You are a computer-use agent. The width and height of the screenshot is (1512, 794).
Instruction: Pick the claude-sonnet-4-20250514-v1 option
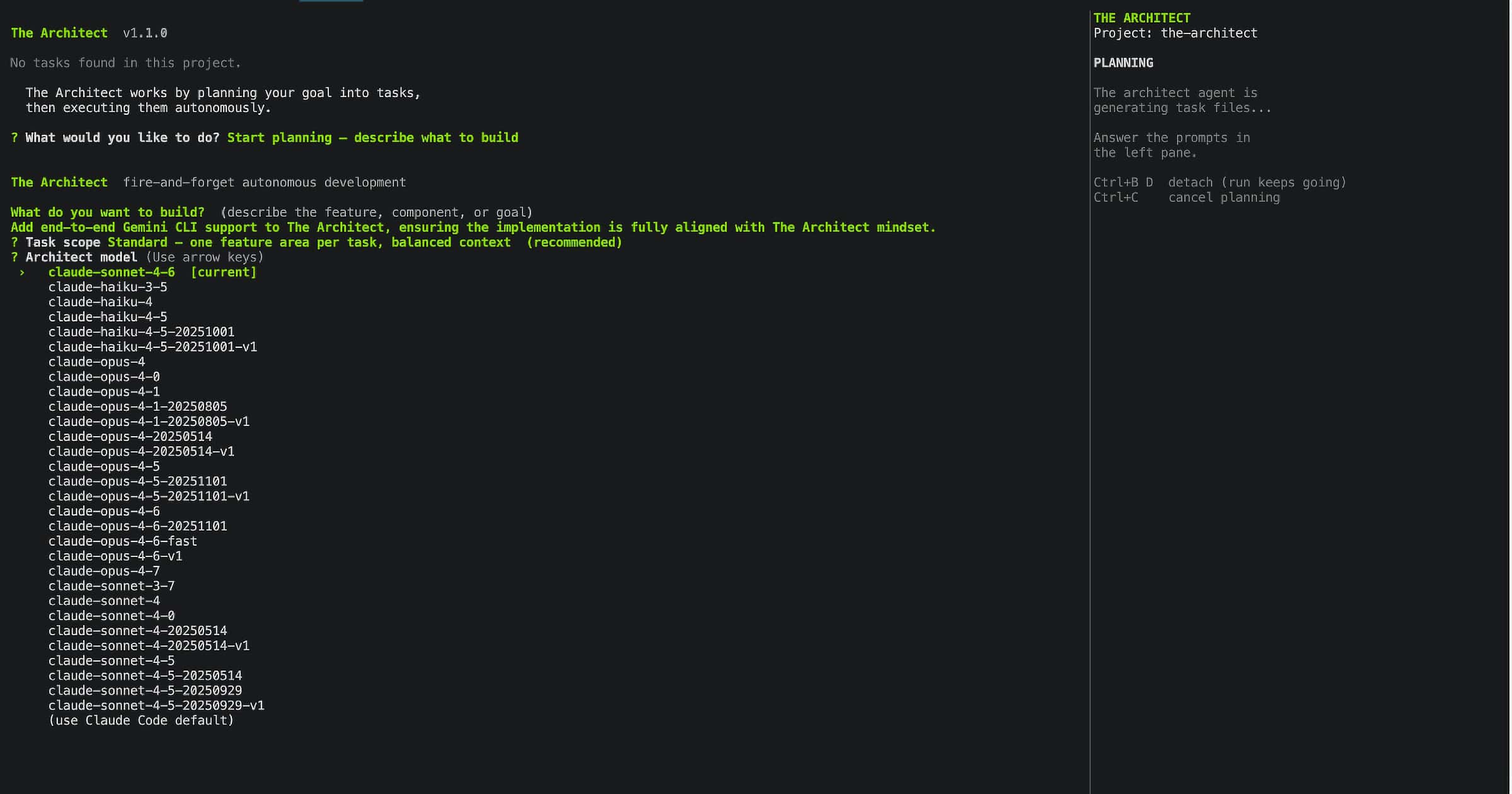(149, 646)
